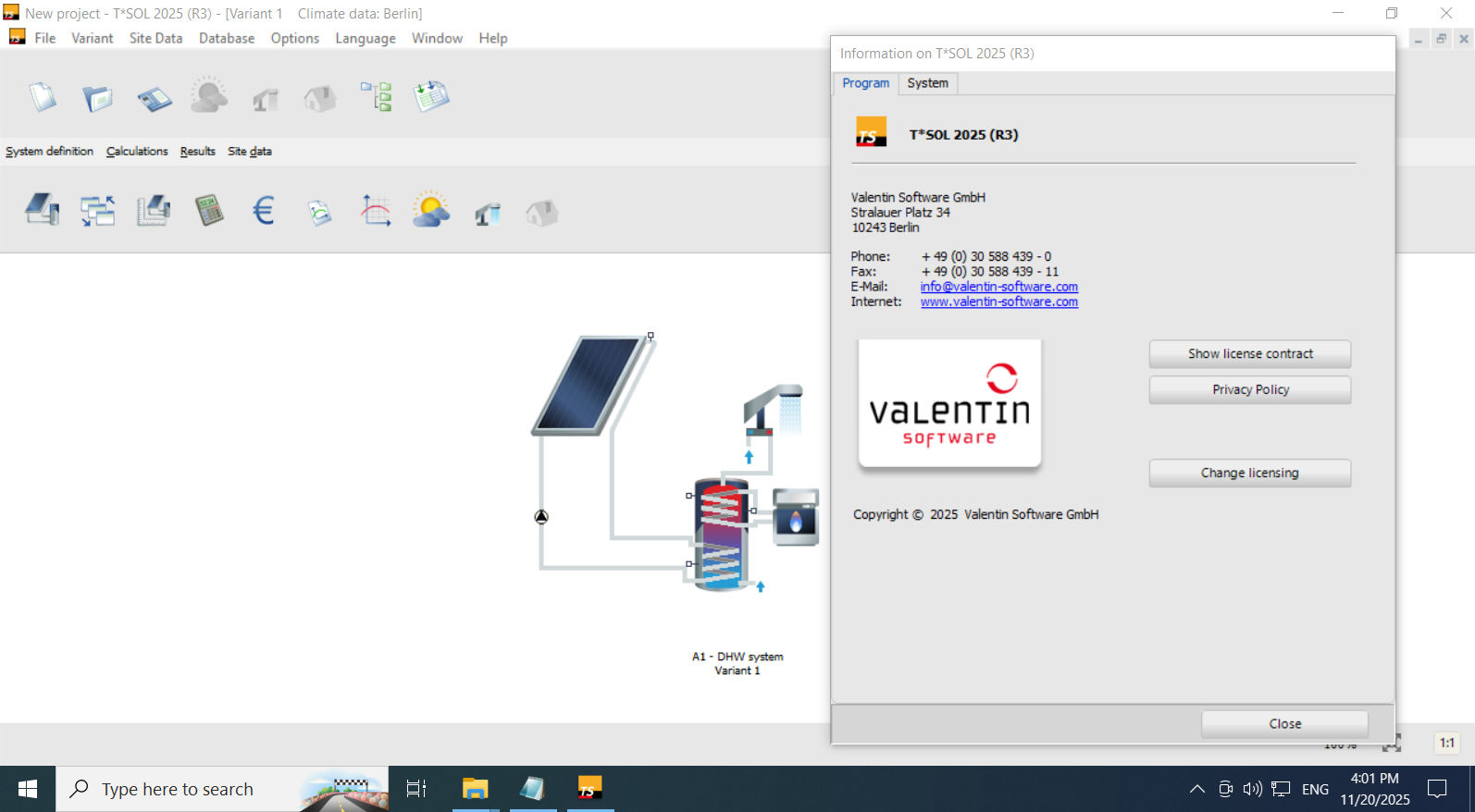Click the hot water tap toolbar icon

coord(487,214)
